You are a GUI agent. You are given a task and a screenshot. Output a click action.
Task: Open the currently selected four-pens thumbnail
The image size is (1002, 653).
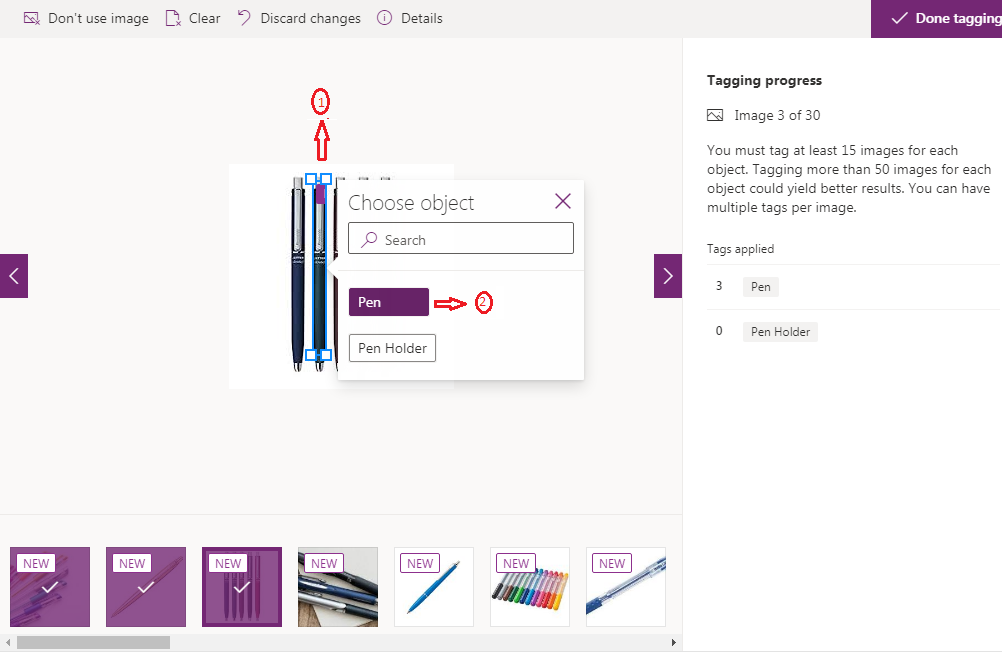click(x=242, y=587)
